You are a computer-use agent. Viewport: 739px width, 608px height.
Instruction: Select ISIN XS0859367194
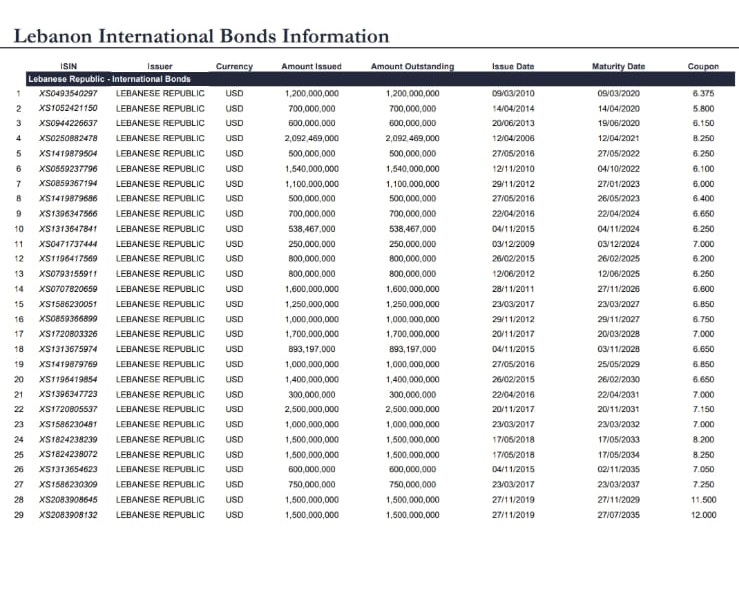coord(68,183)
